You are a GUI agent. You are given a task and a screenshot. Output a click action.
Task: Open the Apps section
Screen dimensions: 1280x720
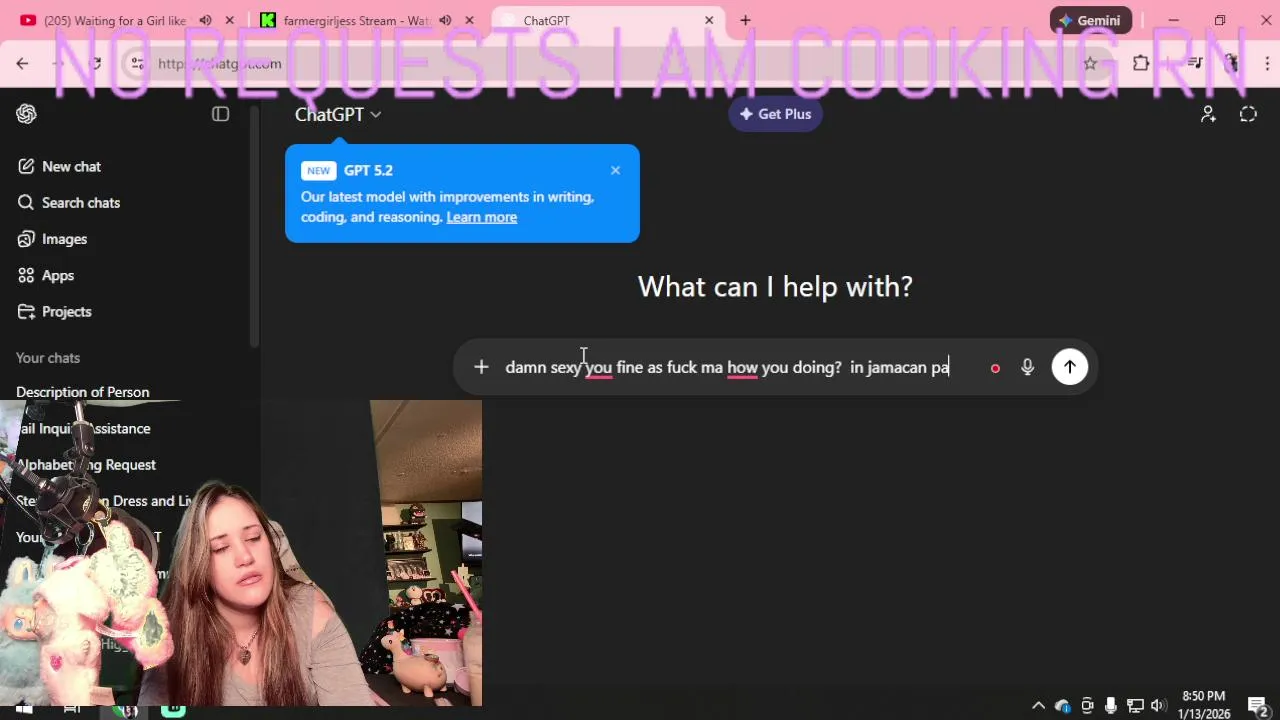click(x=46, y=275)
